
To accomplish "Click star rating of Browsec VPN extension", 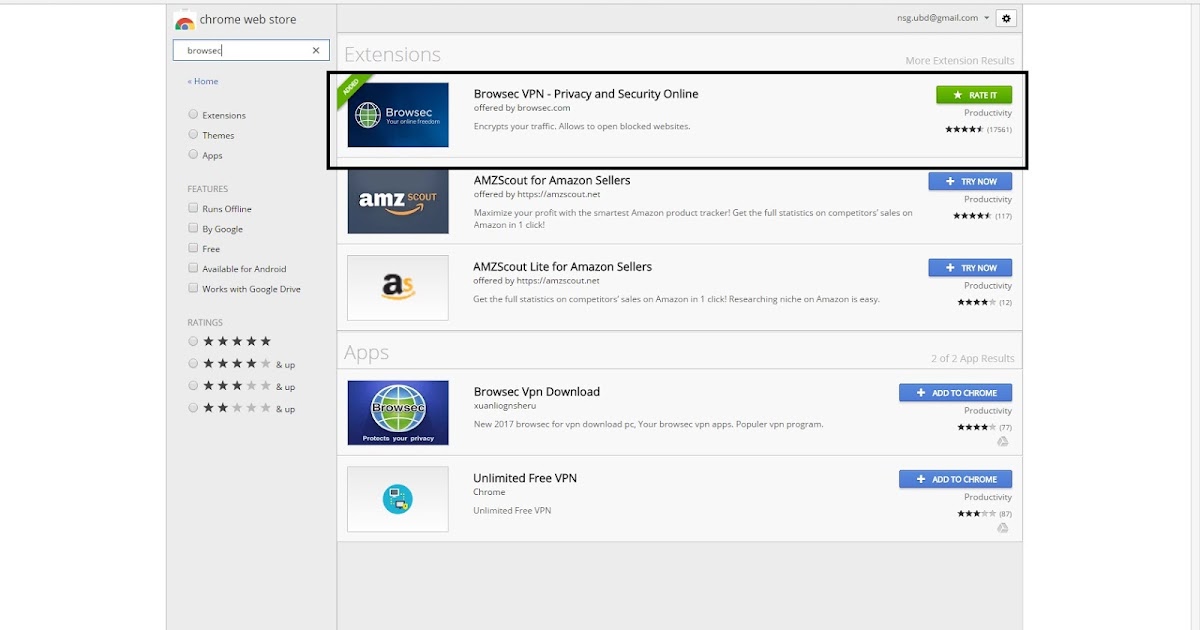I will pos(964,129).
